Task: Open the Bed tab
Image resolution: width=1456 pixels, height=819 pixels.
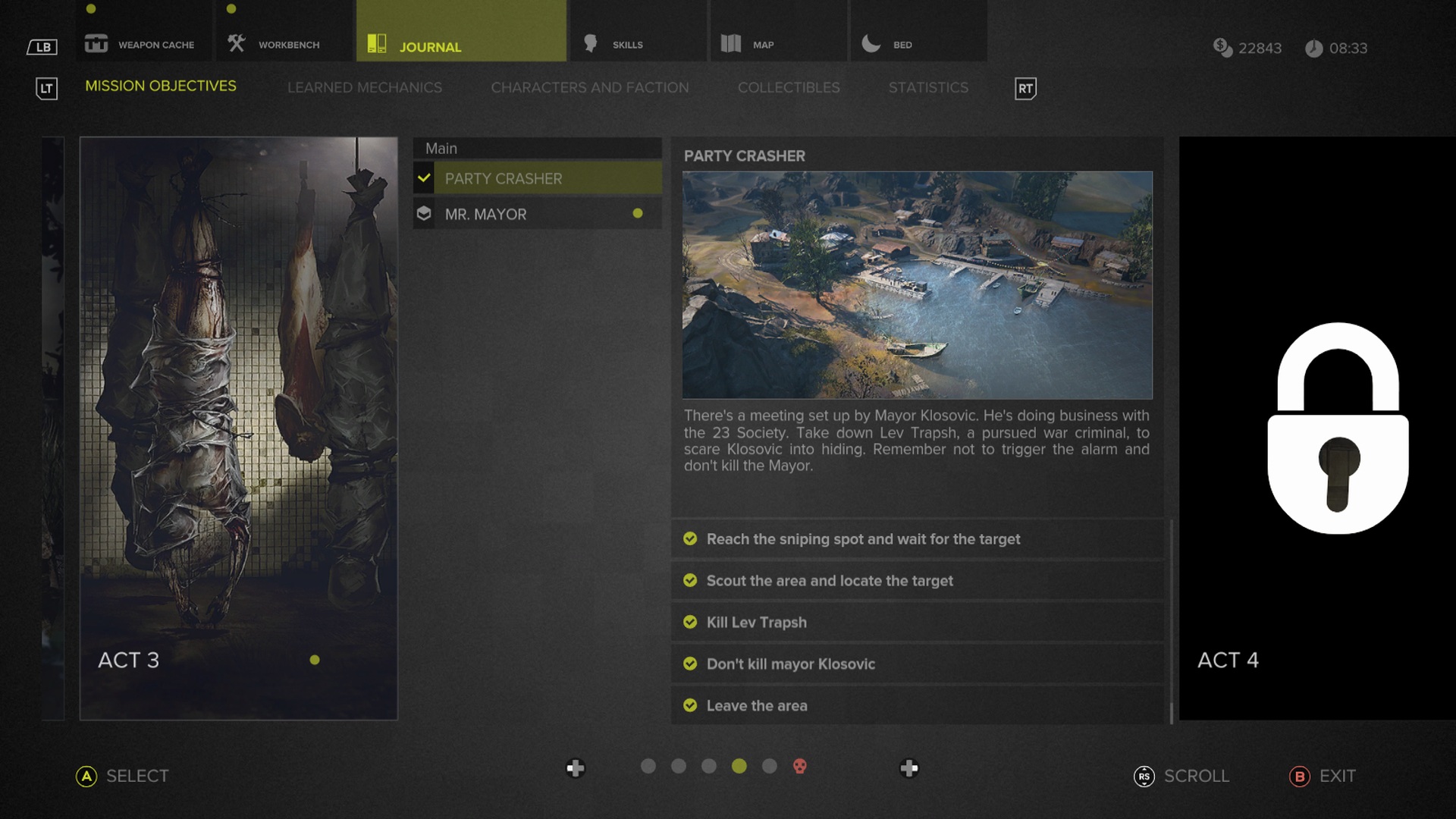Action: [x=919, y=31]
